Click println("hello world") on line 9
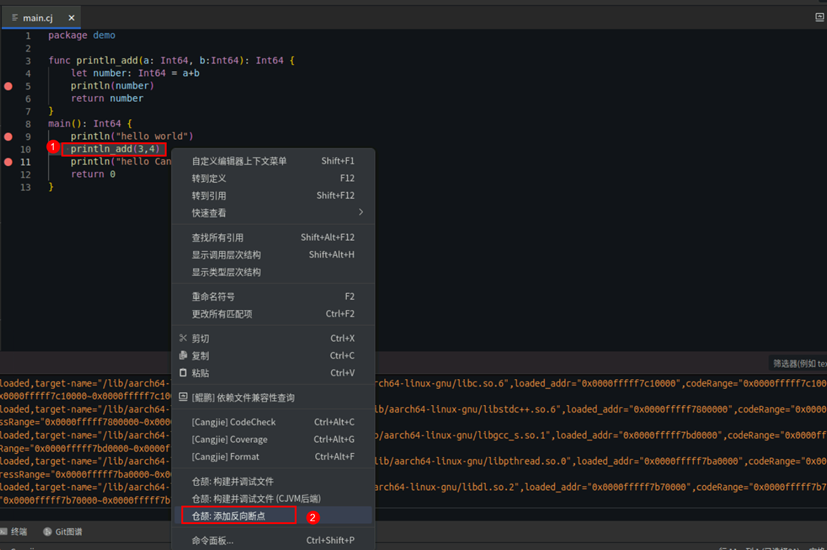The height and width of the screenshot is (550, 827). [132, 137]
